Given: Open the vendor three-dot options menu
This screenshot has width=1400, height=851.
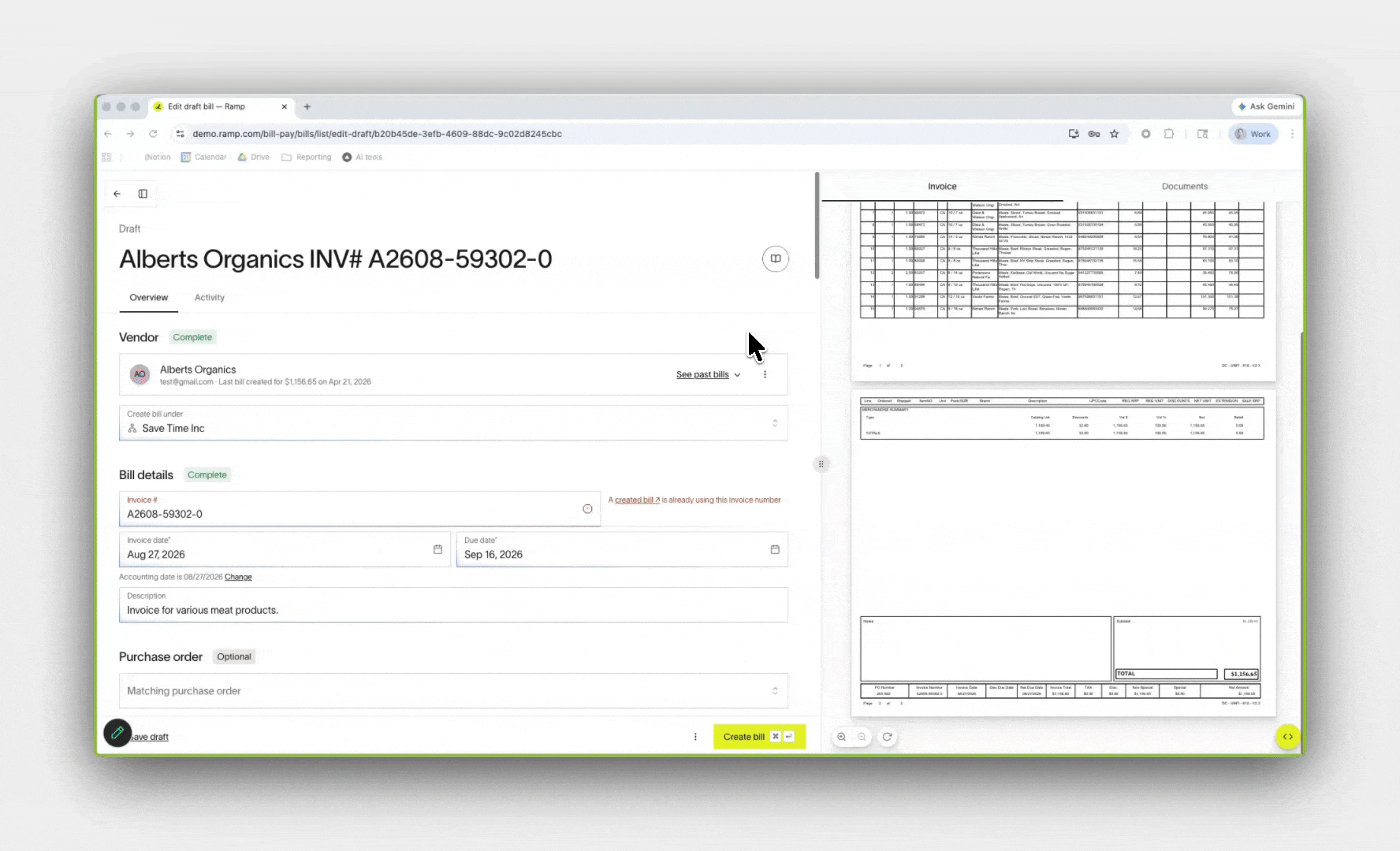Looking at the screenshot, I should tap(765, 374).
